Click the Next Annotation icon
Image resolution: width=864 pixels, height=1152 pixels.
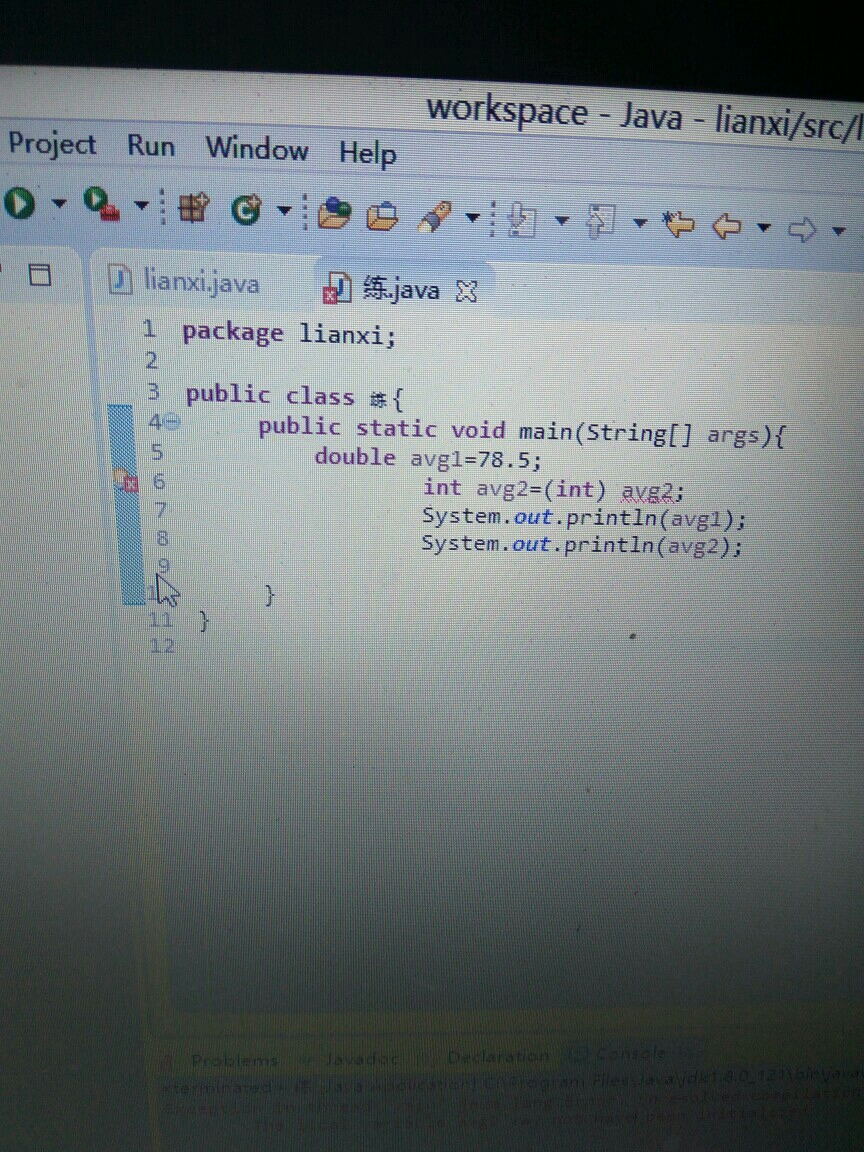pos(521,220)
